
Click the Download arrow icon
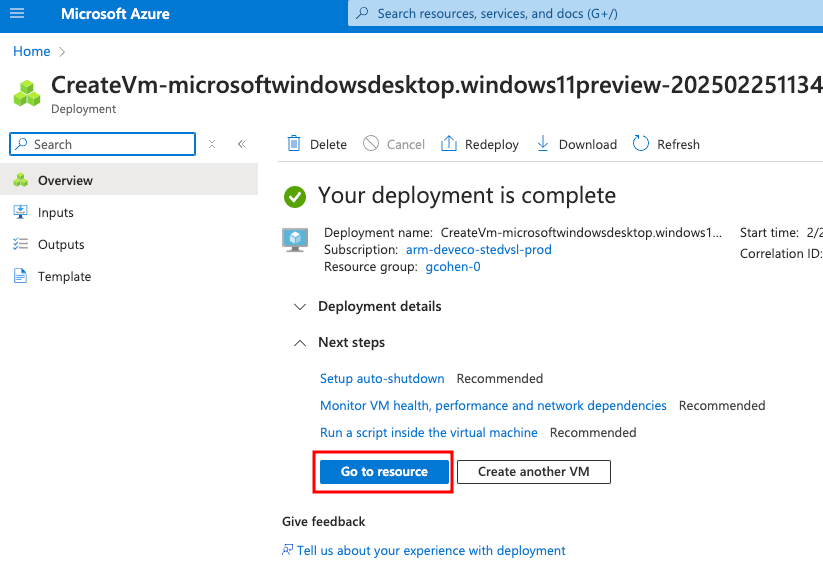pos(543,143)
